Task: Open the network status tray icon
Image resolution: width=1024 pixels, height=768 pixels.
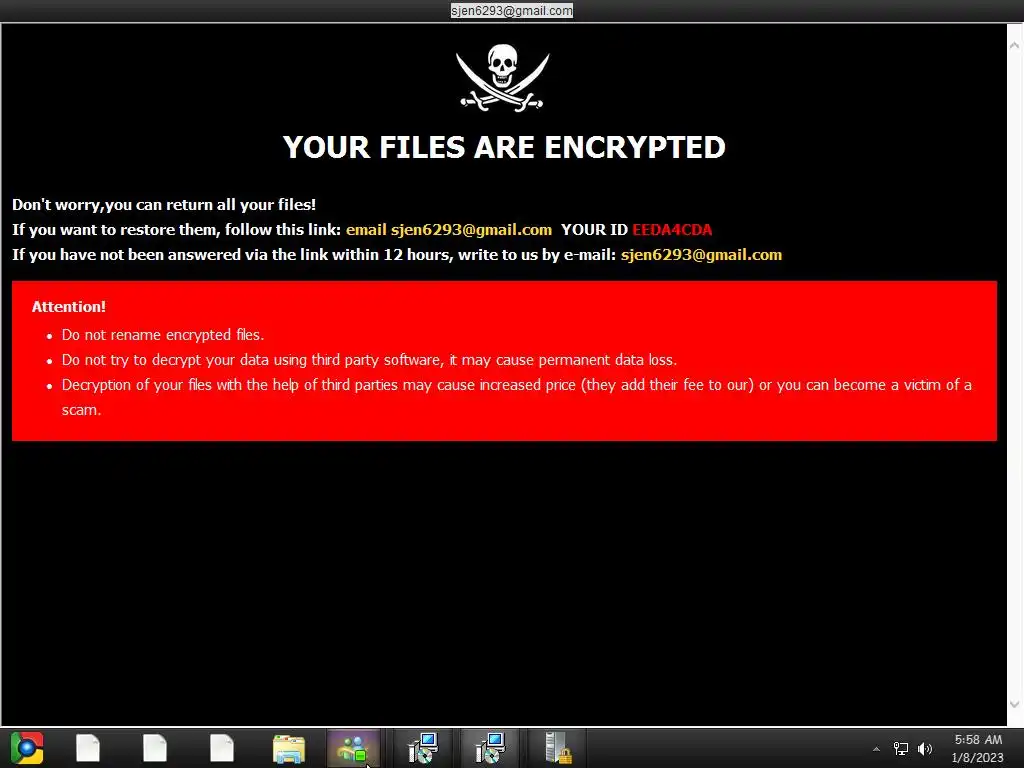Action: pos(901,748)
